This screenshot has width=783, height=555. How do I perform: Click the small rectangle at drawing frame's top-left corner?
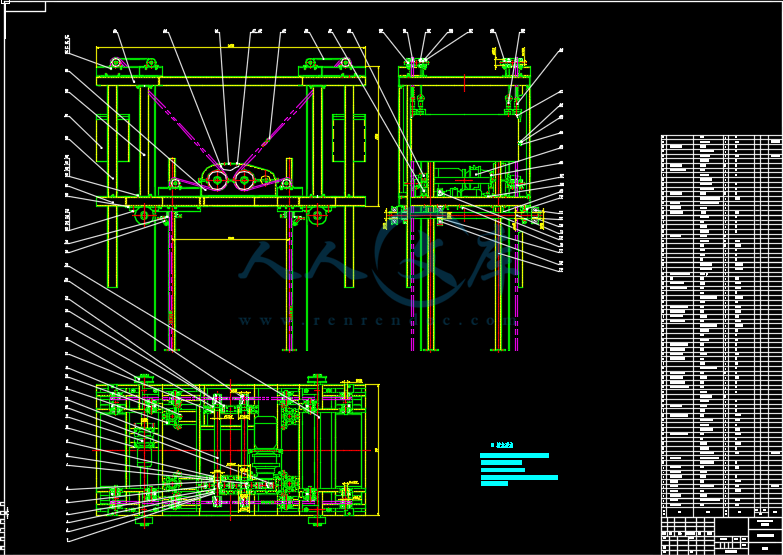pyautogui.click(x=25, y=6)
